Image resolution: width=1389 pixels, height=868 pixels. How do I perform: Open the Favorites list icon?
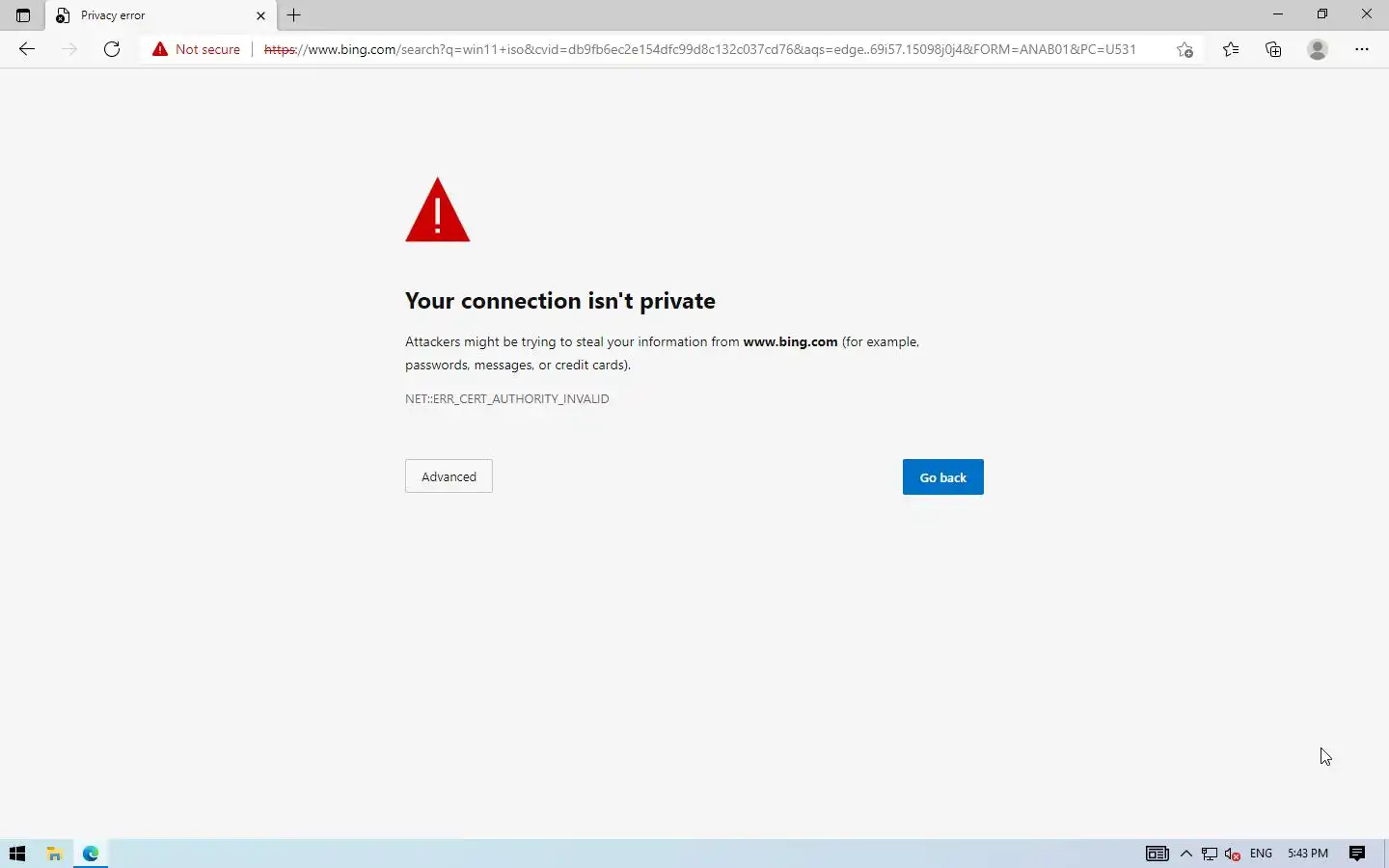1231,49
